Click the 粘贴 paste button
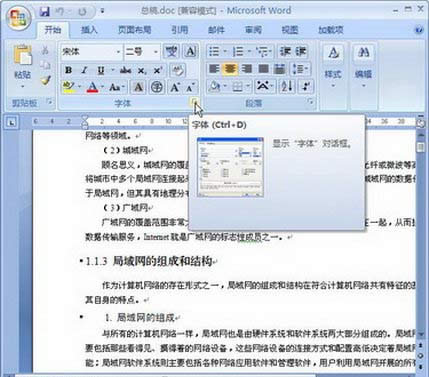Screen dimensions: 429x377 click(23, 61)
